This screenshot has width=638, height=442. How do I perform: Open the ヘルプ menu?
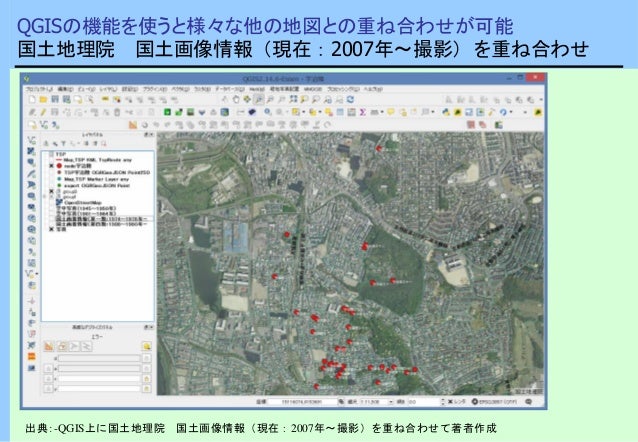click(372, 89)
